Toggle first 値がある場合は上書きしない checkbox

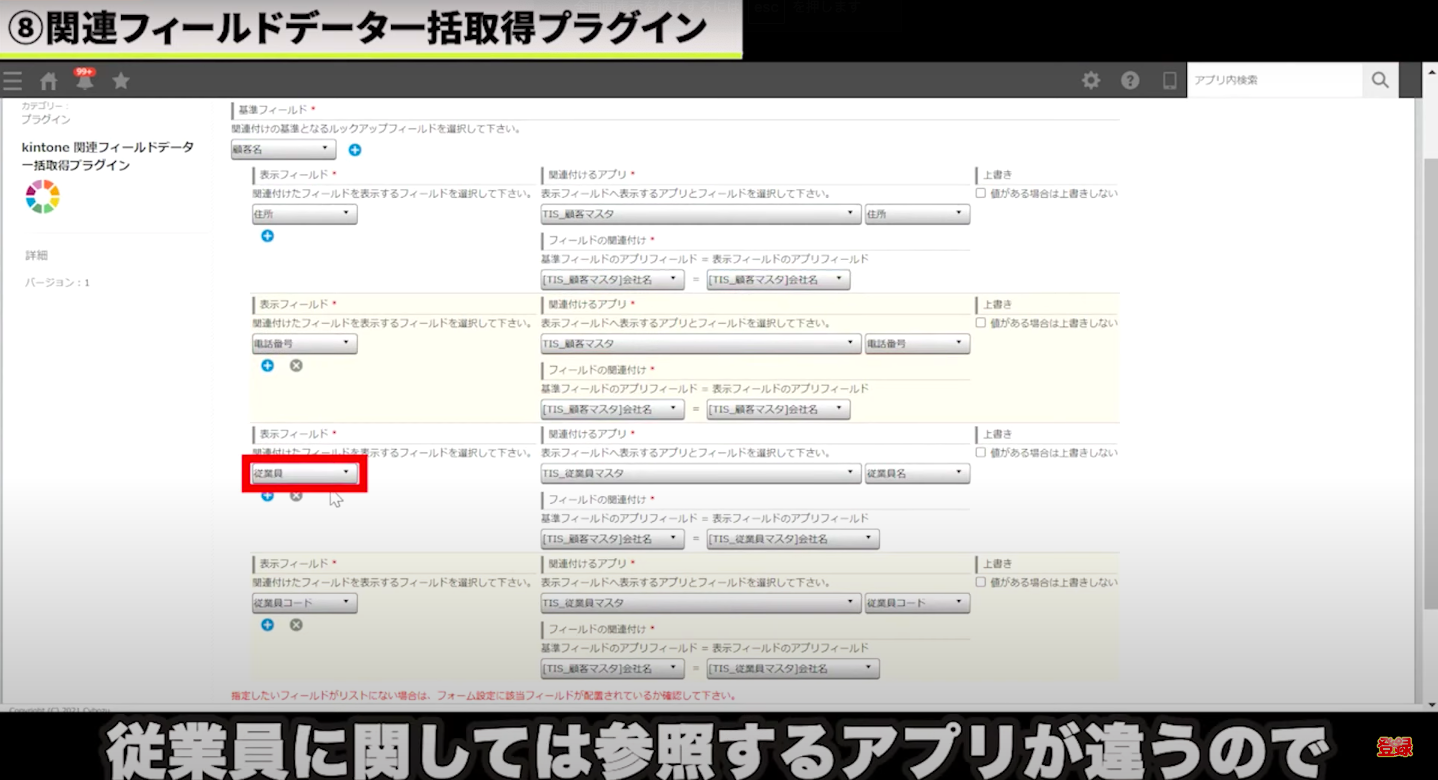coord(981,193)
